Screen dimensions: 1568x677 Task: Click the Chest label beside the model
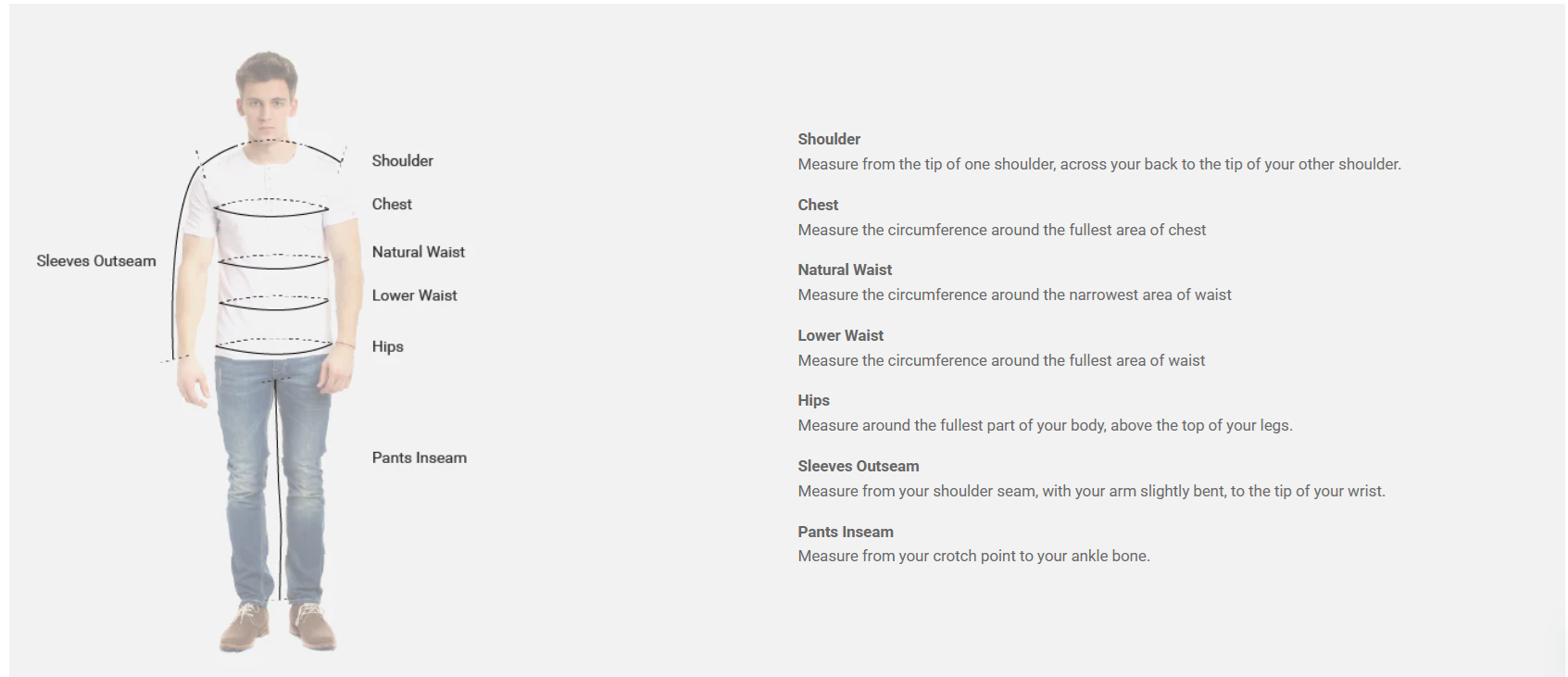392,205
